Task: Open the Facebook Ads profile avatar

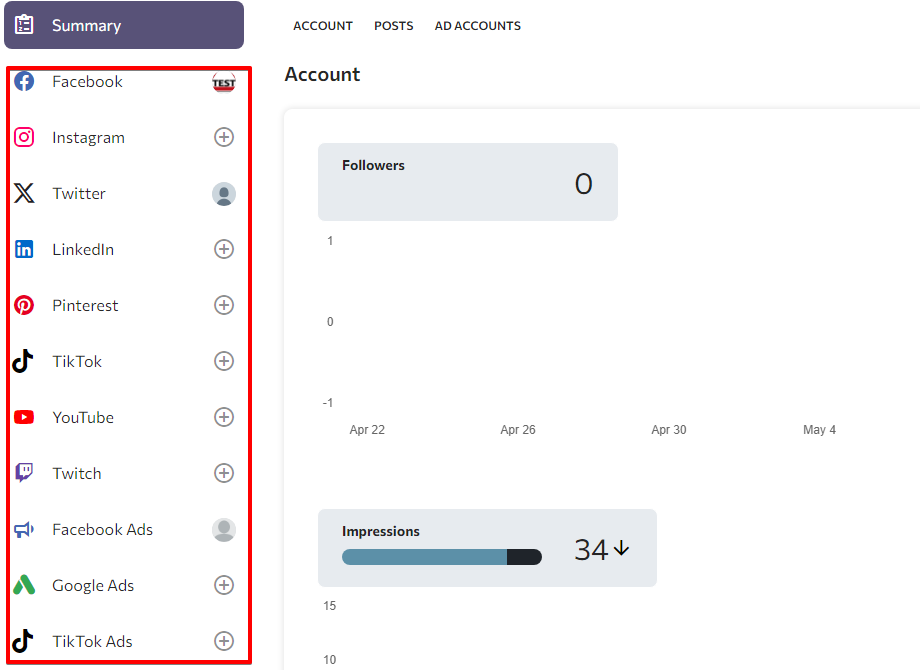Action: [224, 530]
